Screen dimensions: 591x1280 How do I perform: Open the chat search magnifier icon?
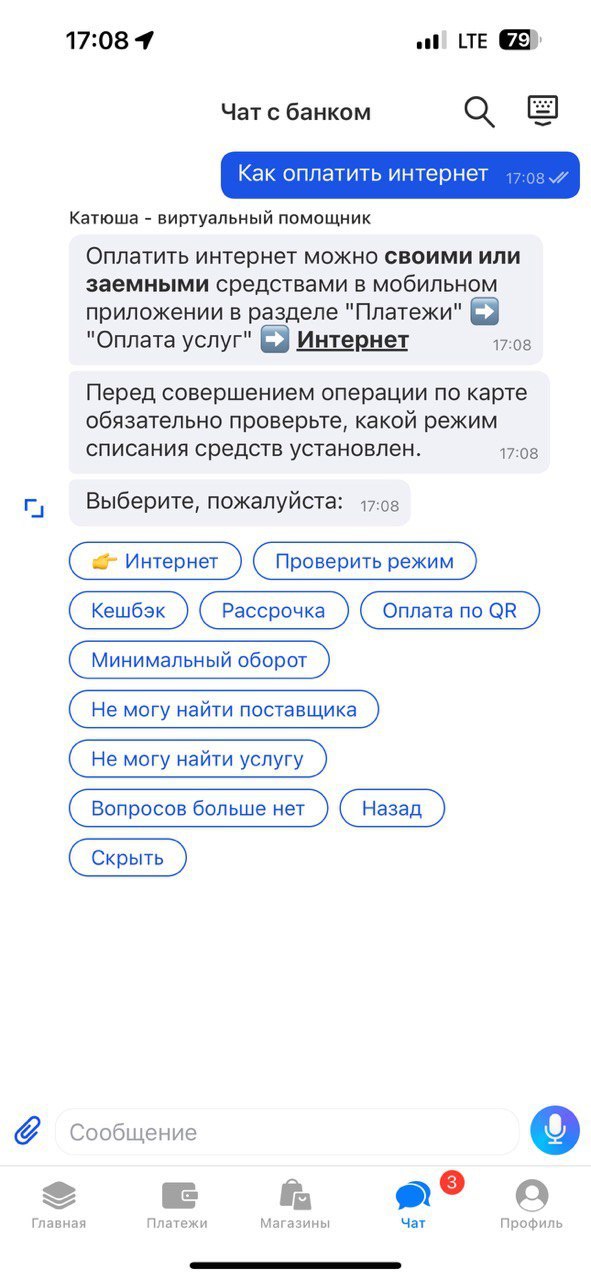[x=480, y=112]
